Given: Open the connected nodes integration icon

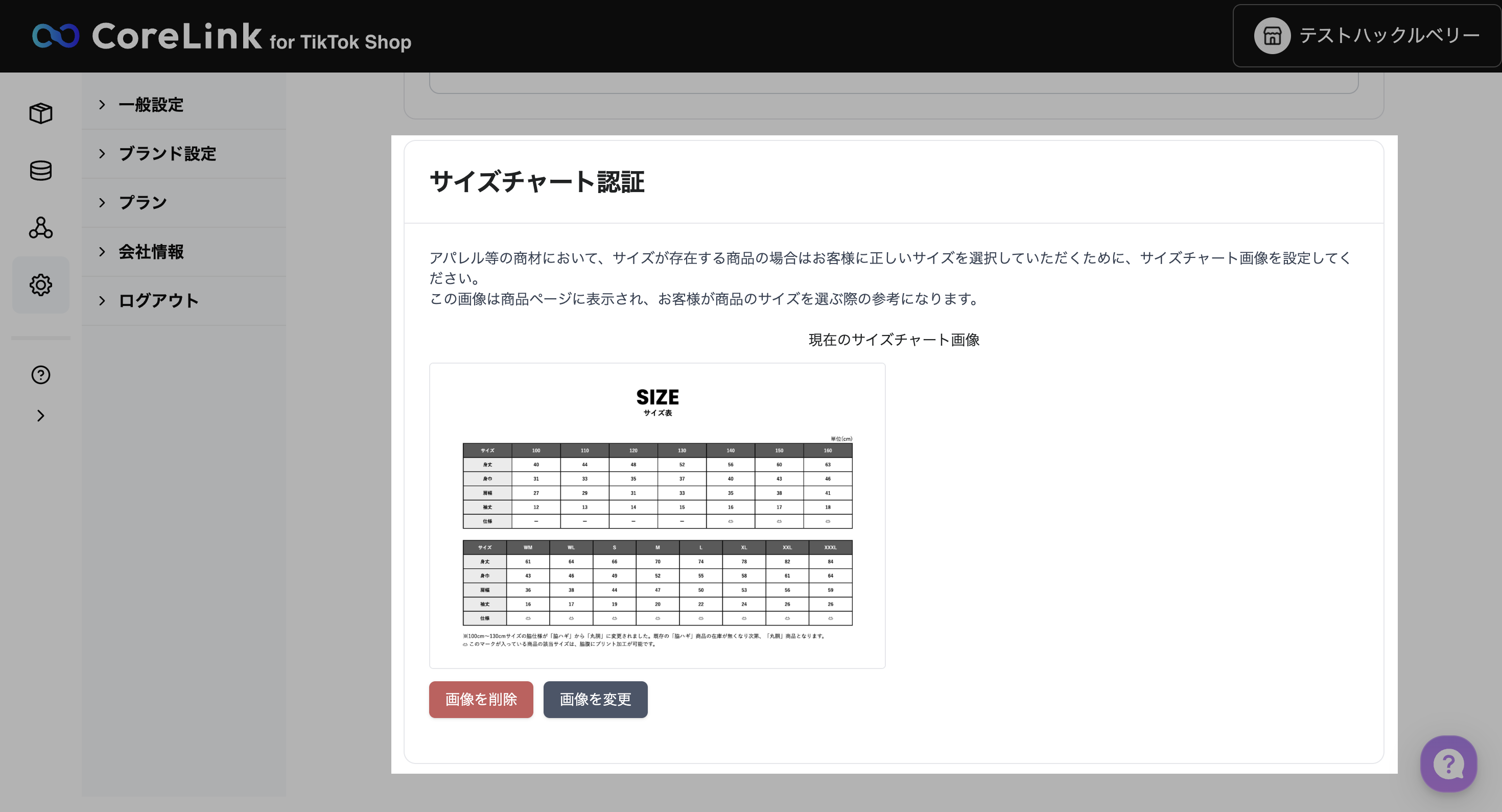Looking at the screenshot, I should pos(41,227).
